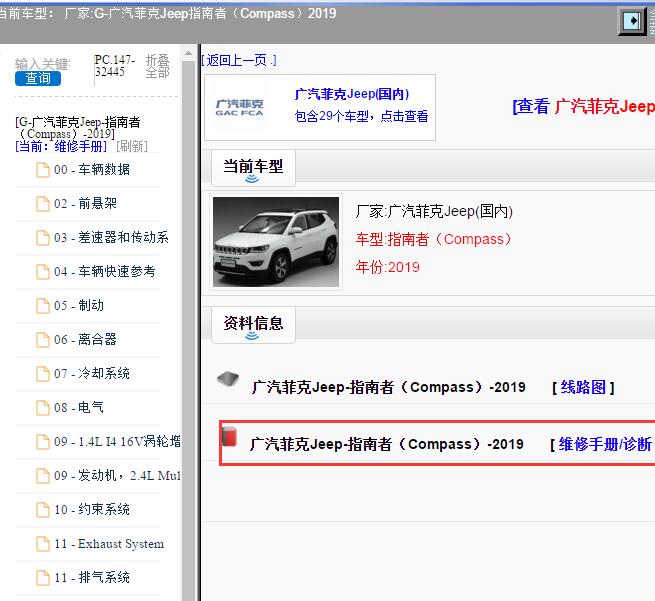The image size is (655, 601).
Task: Click the 当前：维修手册 link
Action: (61, 146)
